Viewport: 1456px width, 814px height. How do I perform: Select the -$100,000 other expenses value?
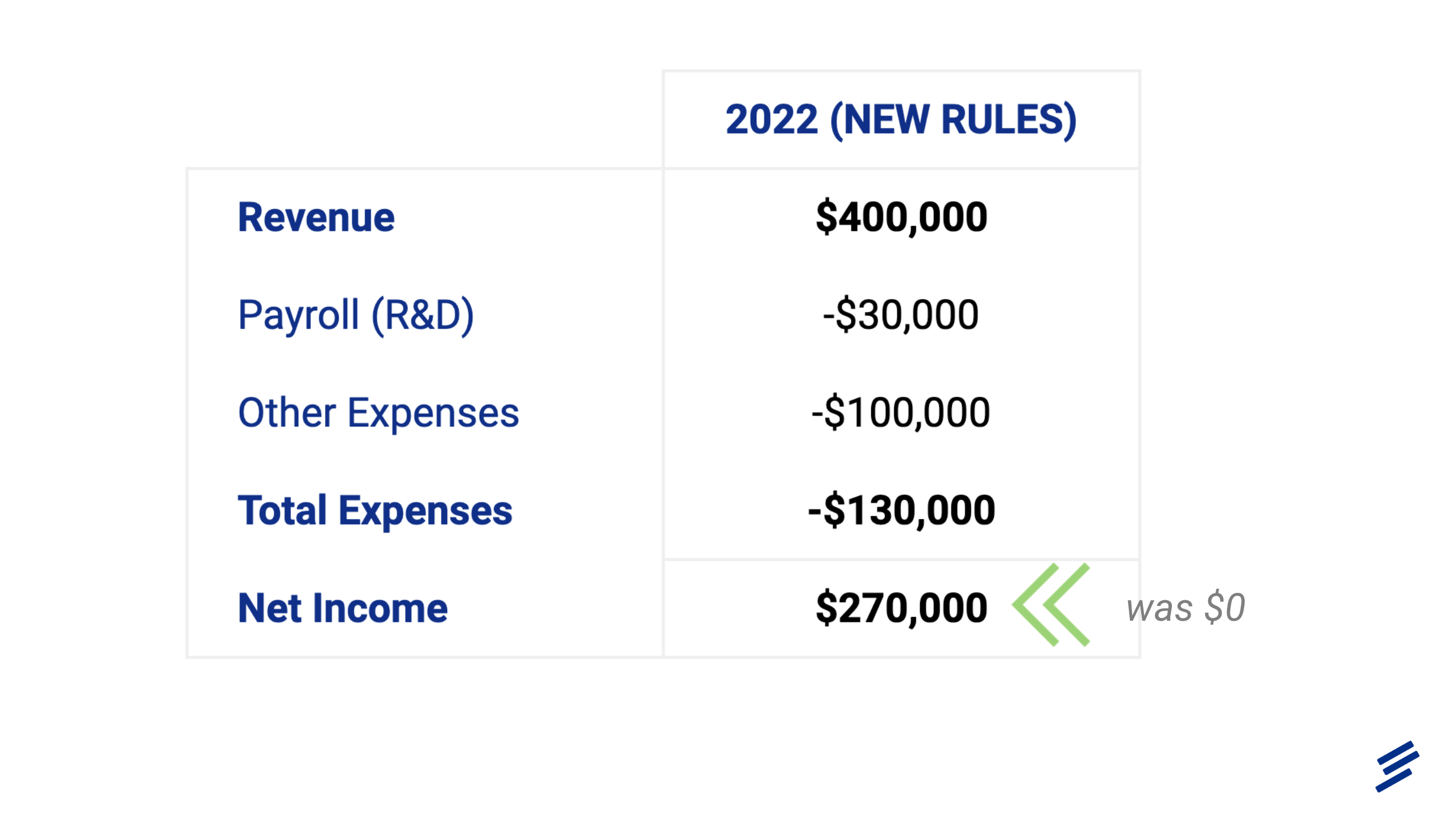tap(901, 413)
